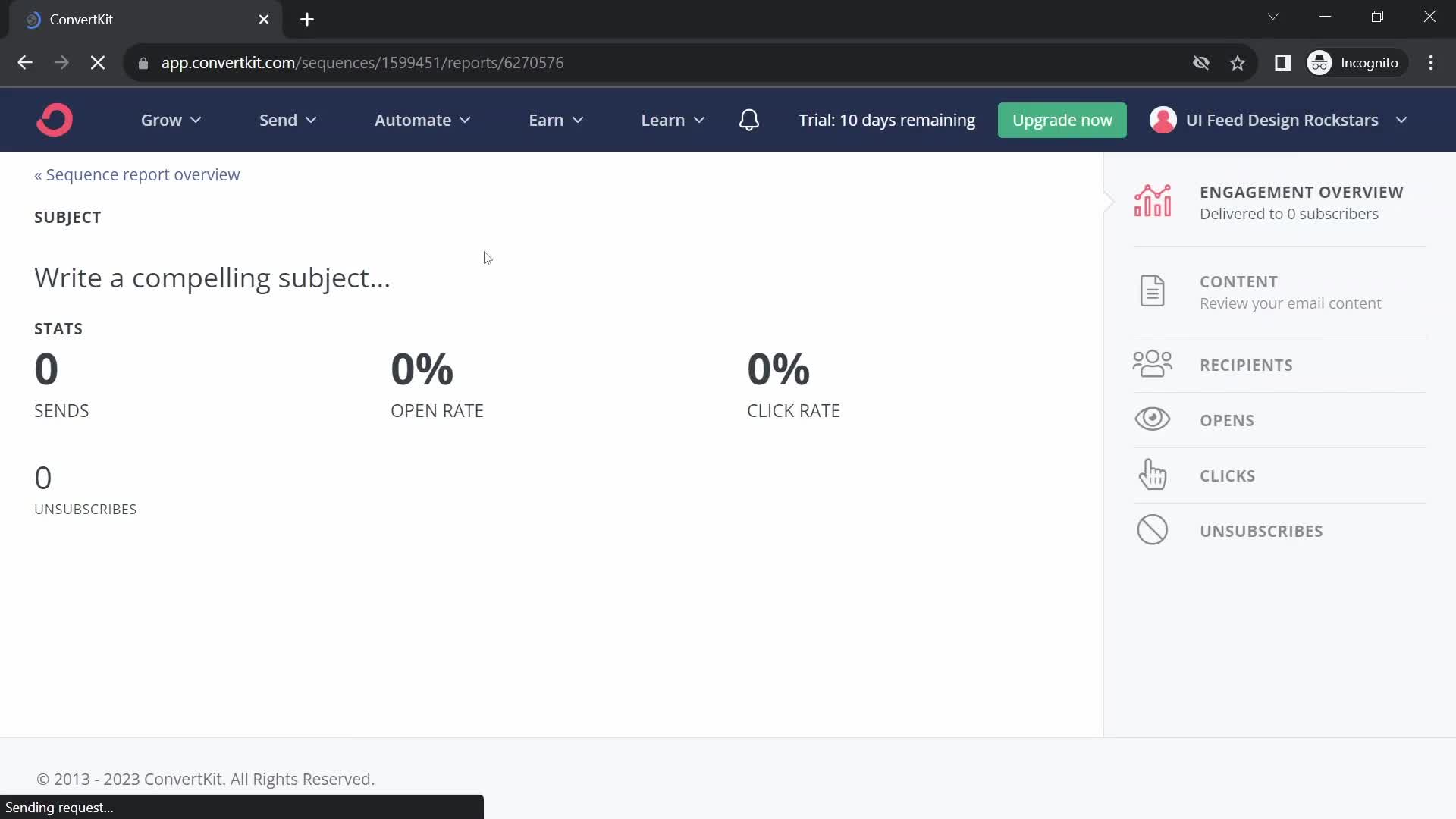This screenshot has height=819, width=1456.
Task: Open the Content section
Action: click(1279, 292)
